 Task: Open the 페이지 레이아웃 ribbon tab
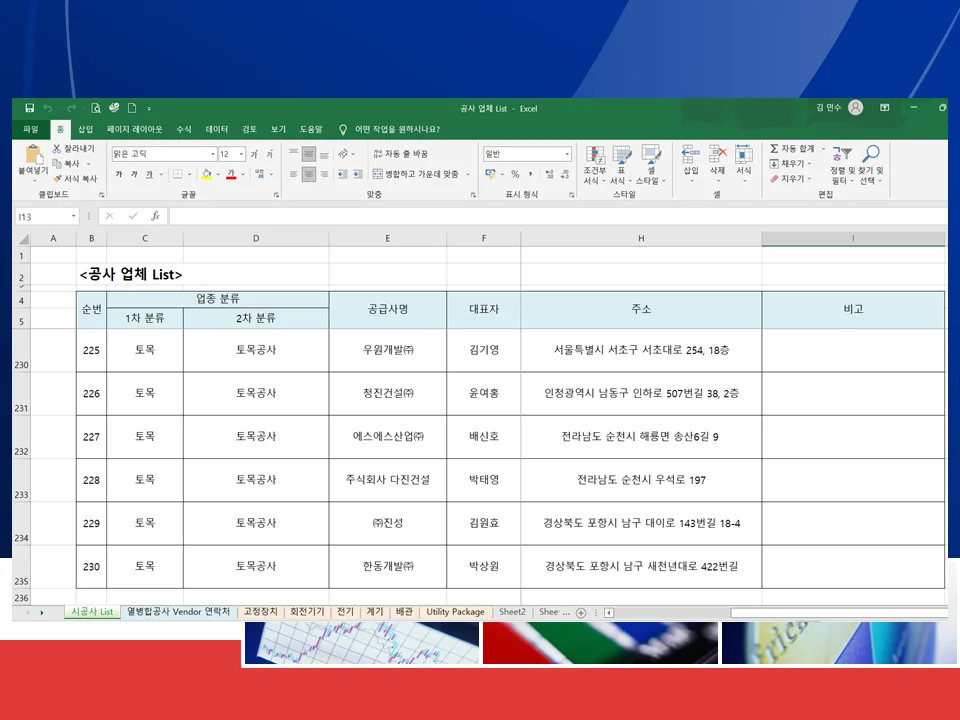pos(135,129)
